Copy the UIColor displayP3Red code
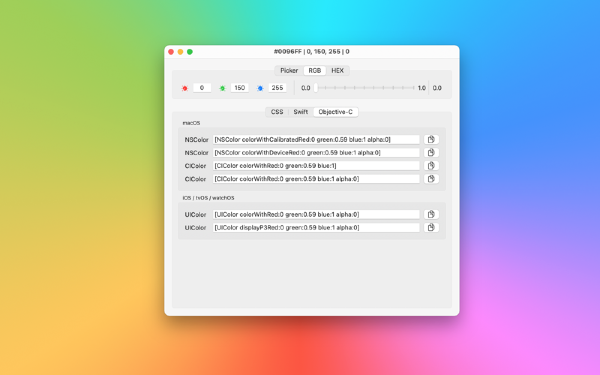The height and width of the screenshot is (375, 600). pyautogui.click(x=431, y=227)
